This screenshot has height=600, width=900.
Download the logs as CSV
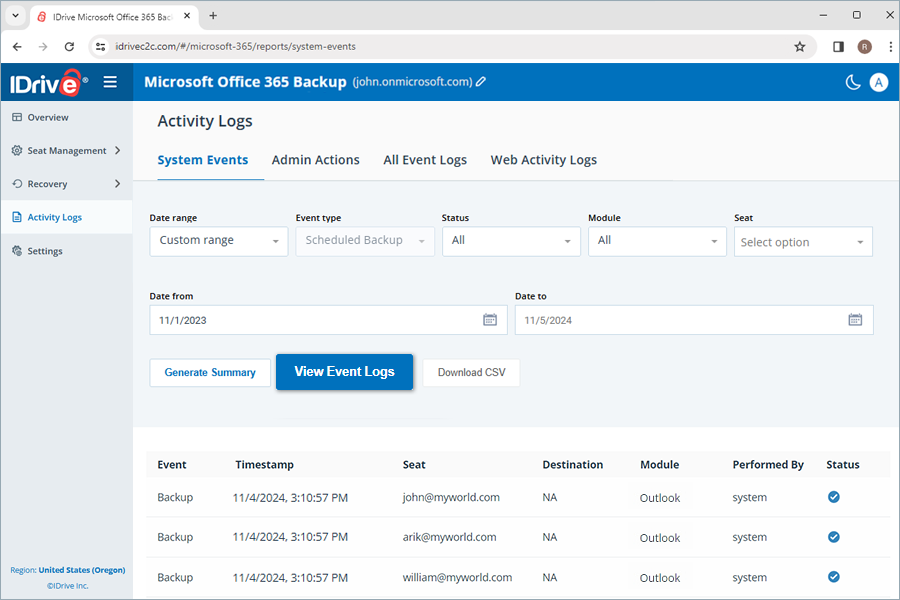click(x=471, y=372)
